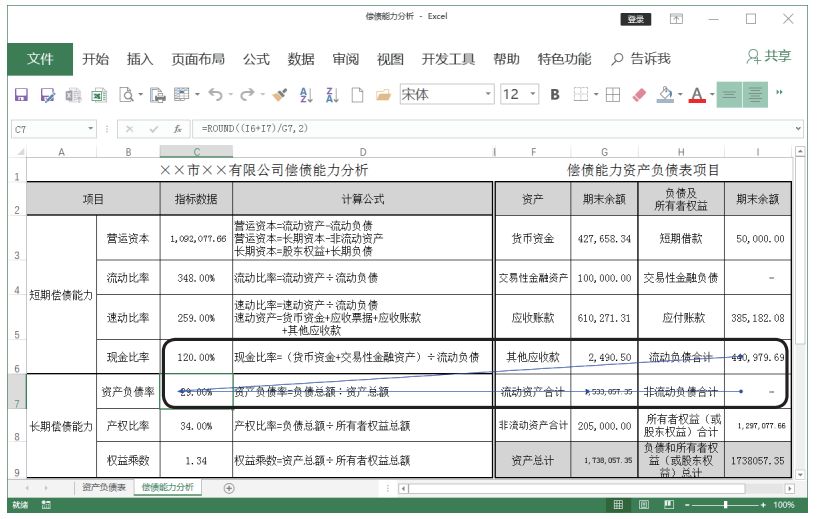Open the 宋体 font name dropdown
This screenshot has width=817, height=519.
(488, 94)
